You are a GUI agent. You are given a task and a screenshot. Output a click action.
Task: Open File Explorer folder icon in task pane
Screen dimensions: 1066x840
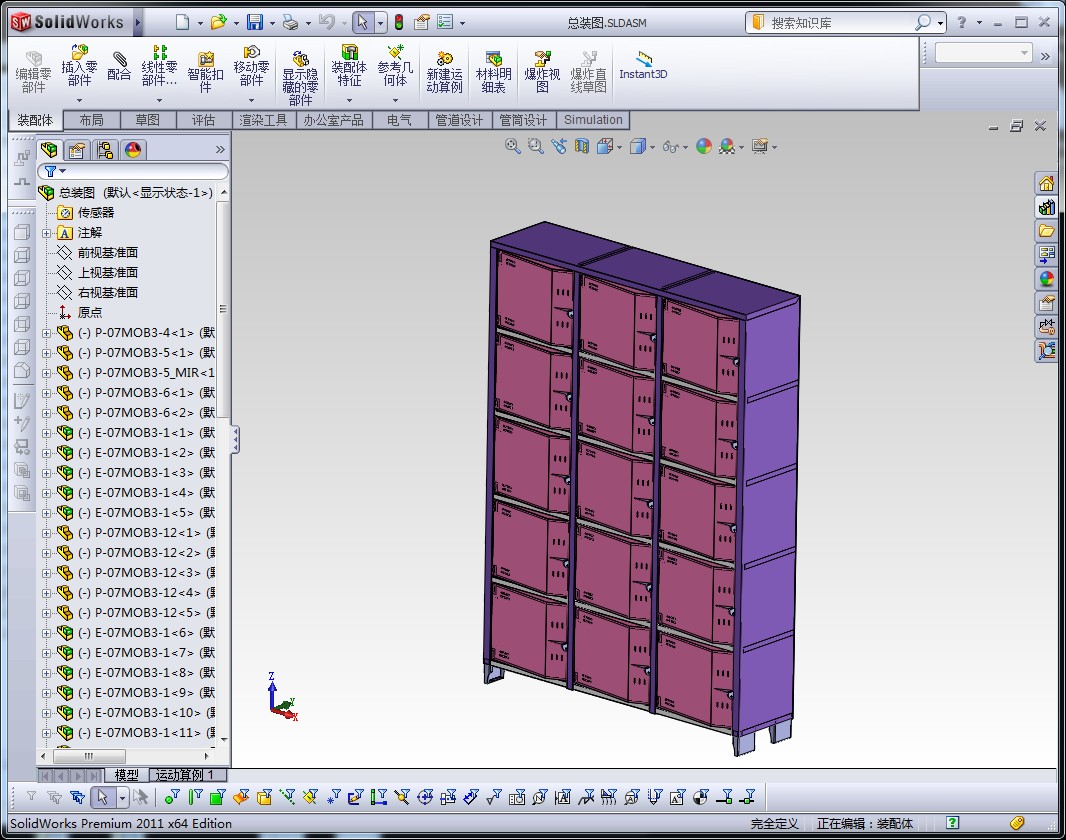point(1046,231)
